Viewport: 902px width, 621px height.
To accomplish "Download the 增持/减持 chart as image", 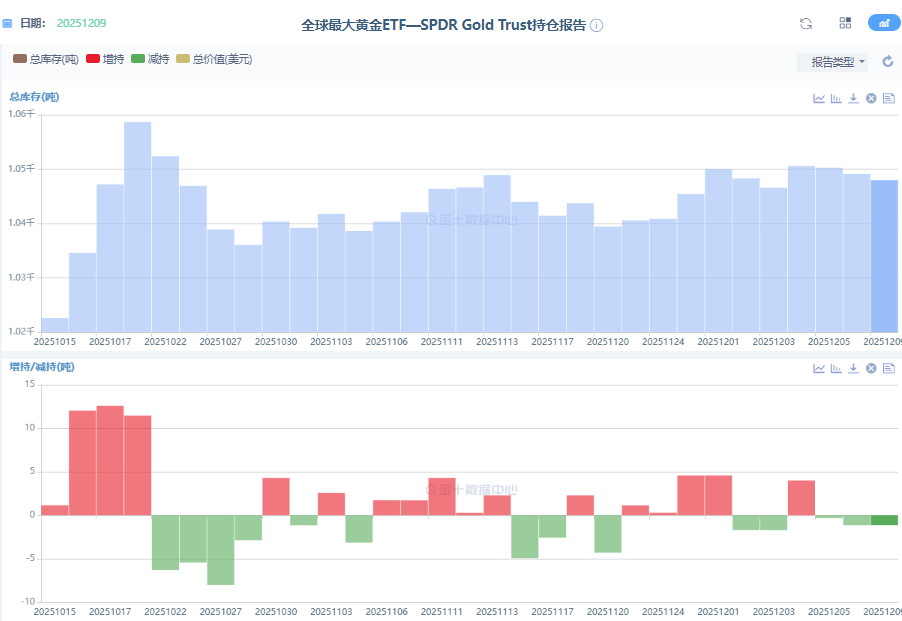I will click(x=854, y=368).
